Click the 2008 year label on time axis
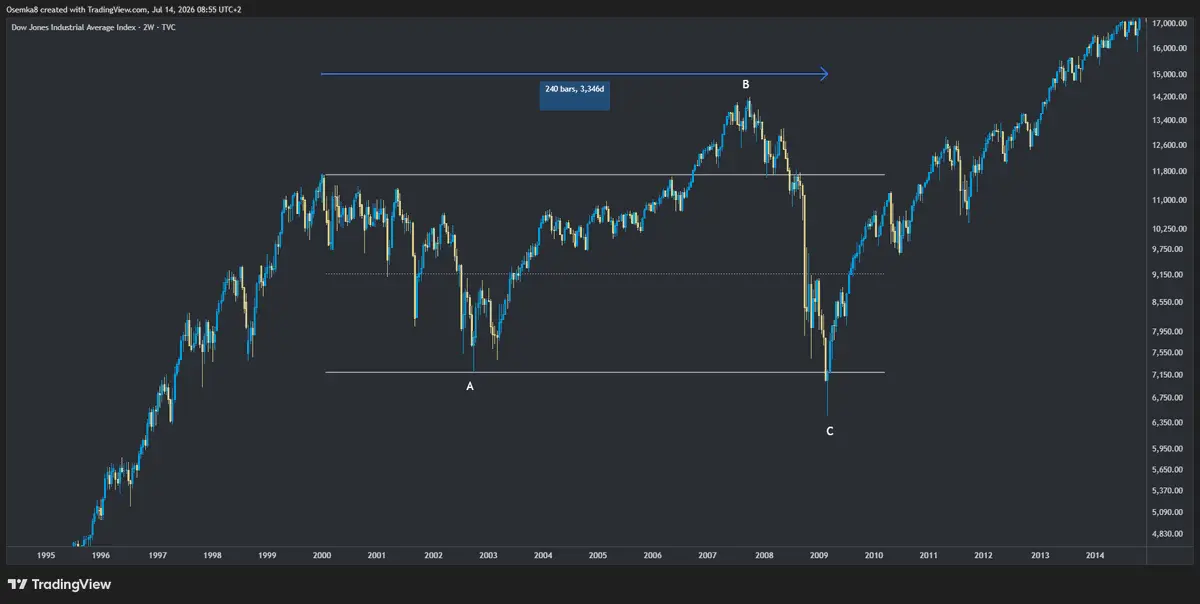 [764, 555]
